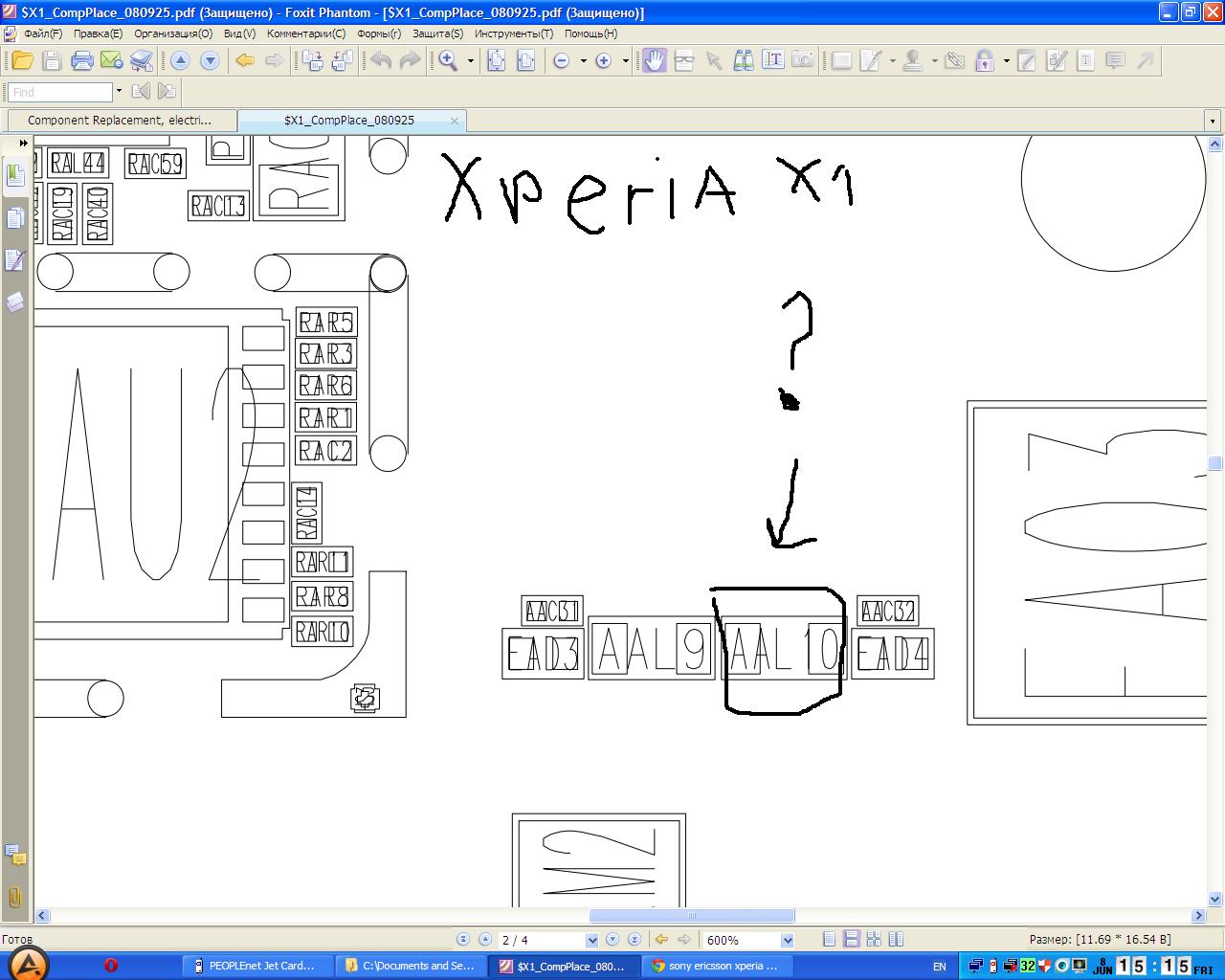1225x980 pixels.
Task: Click the horizontal scrollbar thumb
Action: tap(692, 916)
